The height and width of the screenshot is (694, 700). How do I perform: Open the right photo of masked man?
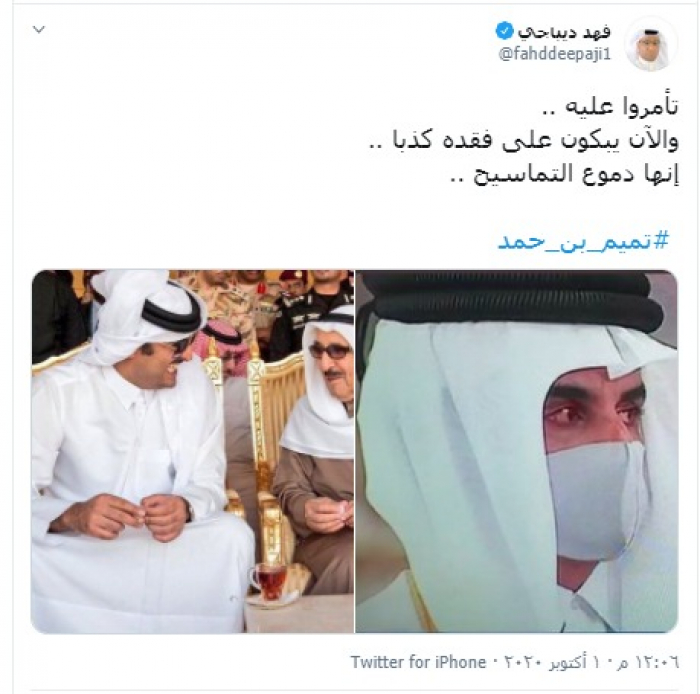[517, 451]
